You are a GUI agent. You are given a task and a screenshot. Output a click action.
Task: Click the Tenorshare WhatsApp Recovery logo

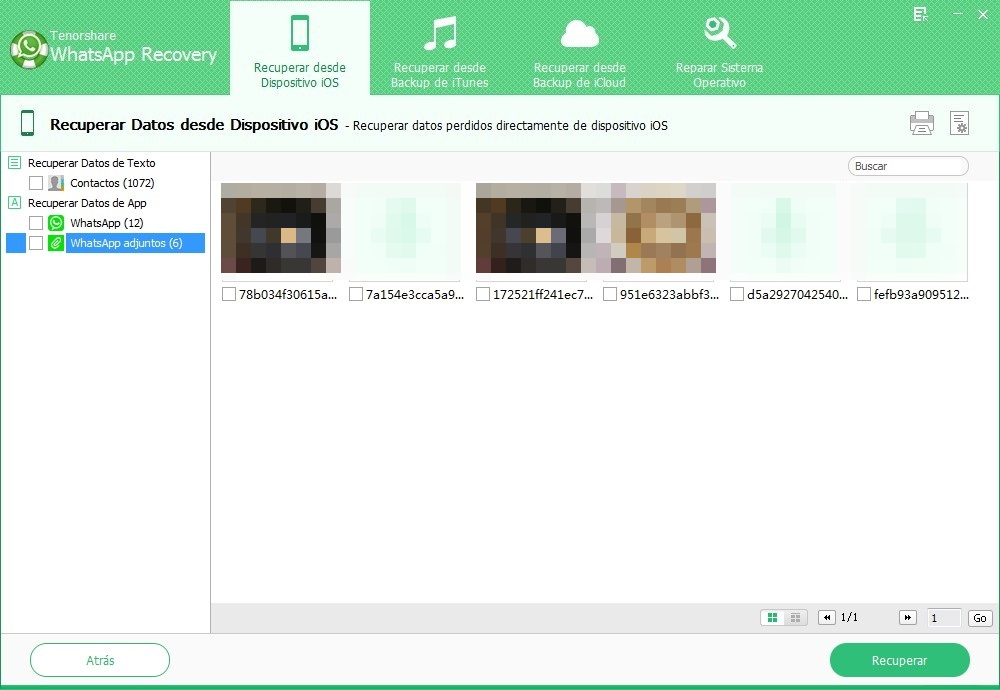pos(114,48)
